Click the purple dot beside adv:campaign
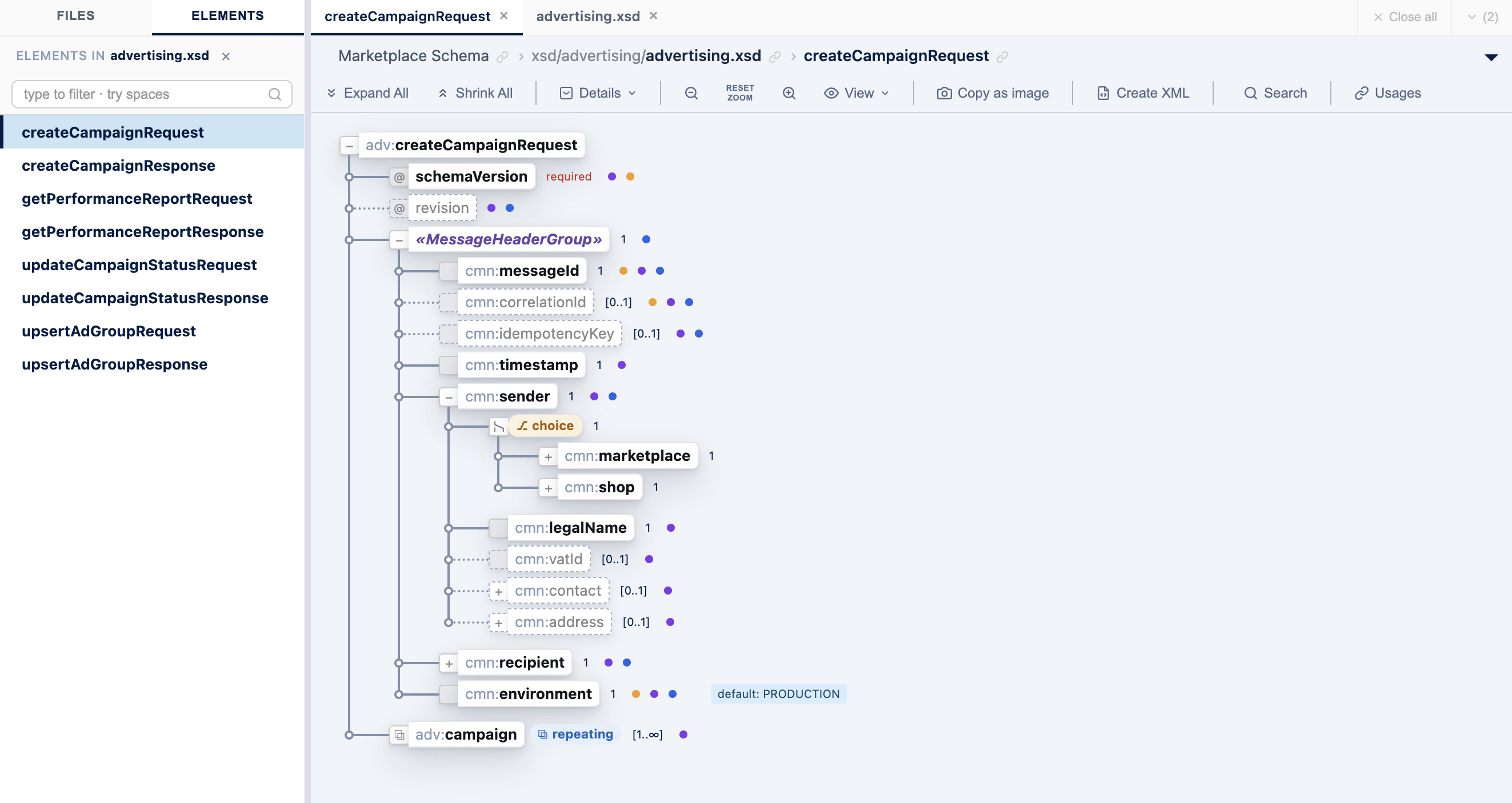 [683, 734]
